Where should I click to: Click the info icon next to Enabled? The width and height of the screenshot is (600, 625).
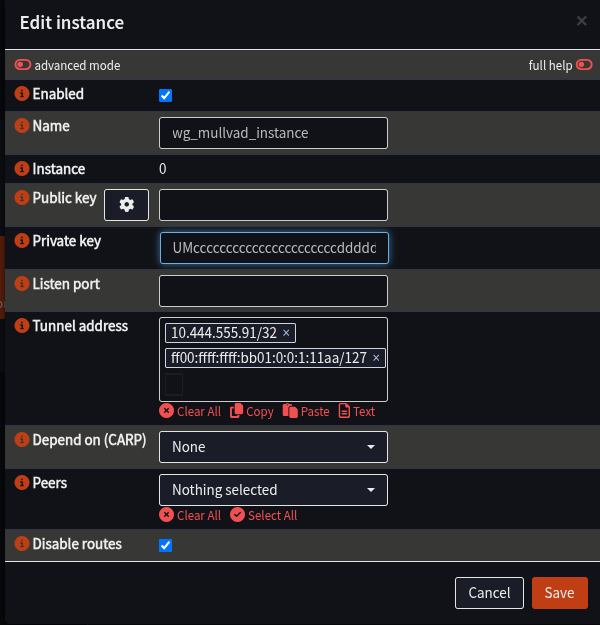tap(22, 94)
